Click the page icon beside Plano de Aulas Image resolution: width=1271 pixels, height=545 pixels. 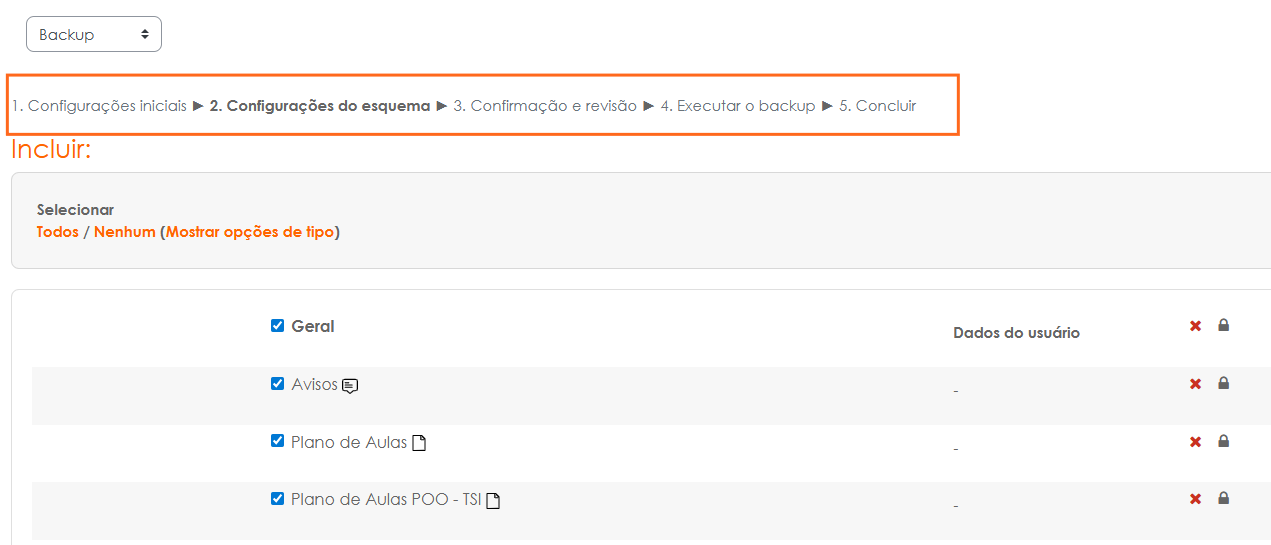(419, 443)
